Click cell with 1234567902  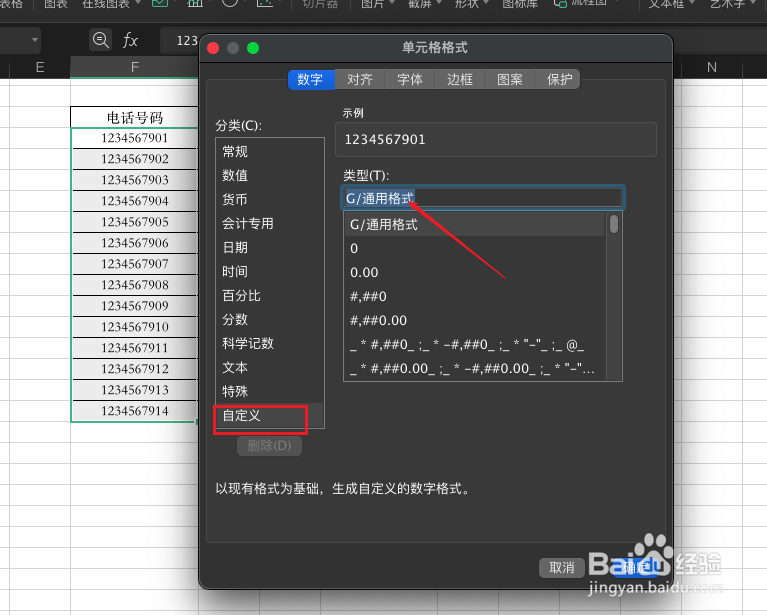pos(135,159)
